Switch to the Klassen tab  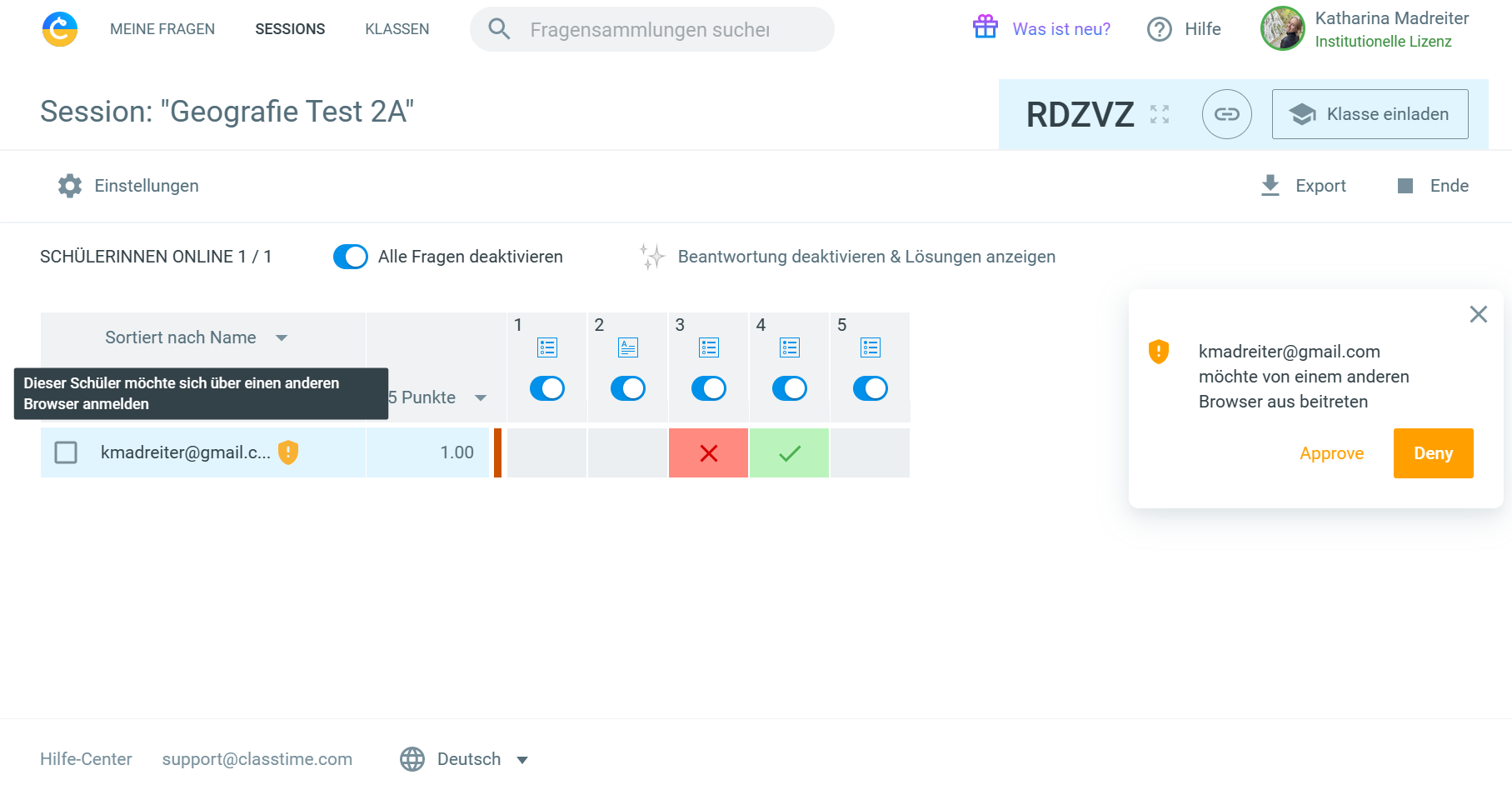397,29
